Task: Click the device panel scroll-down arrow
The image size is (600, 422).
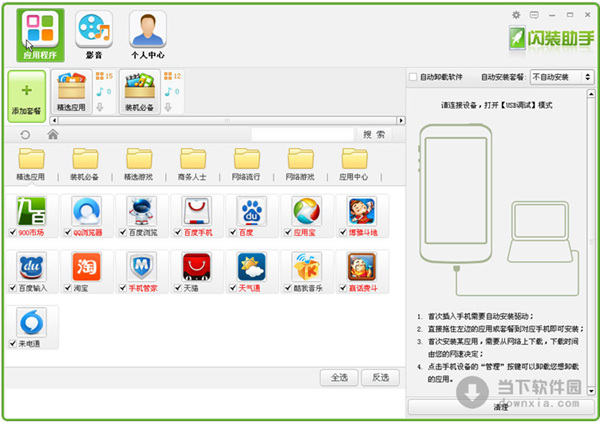Action: coord(591,391)
